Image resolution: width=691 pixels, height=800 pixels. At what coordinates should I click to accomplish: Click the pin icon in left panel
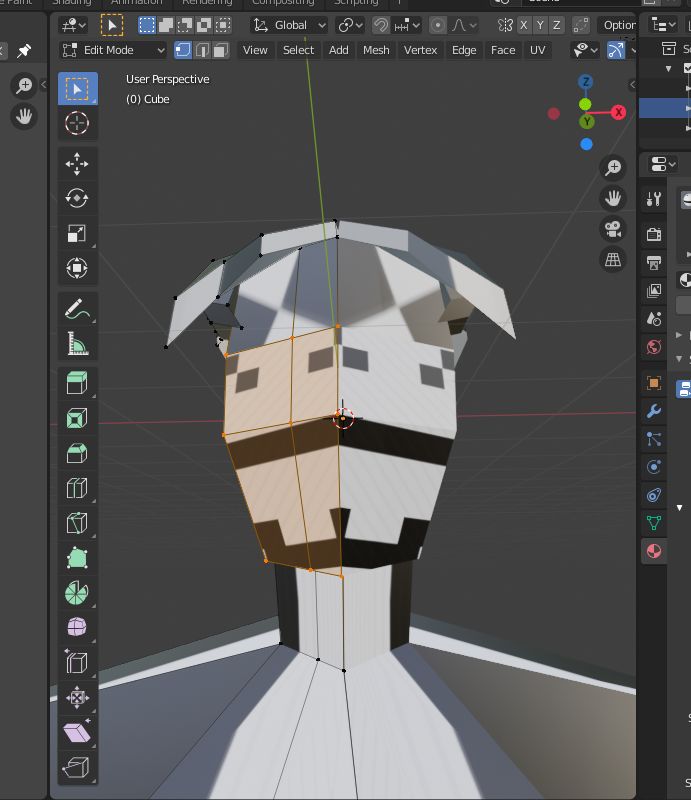(x=24, y=51)
